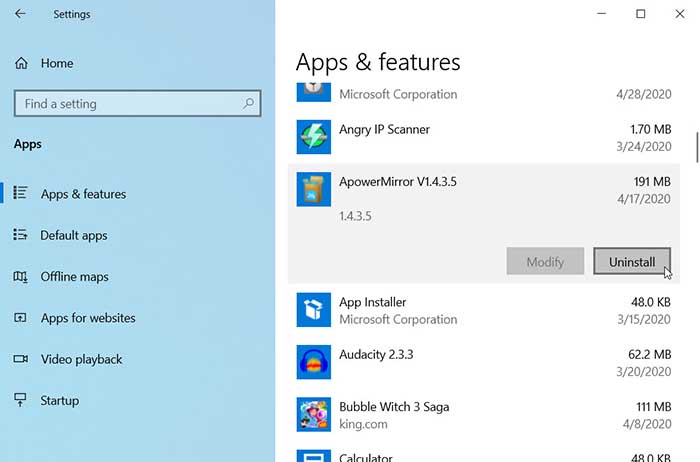
Task: Click the Calculator app icon
Action: tap(313, 456)
